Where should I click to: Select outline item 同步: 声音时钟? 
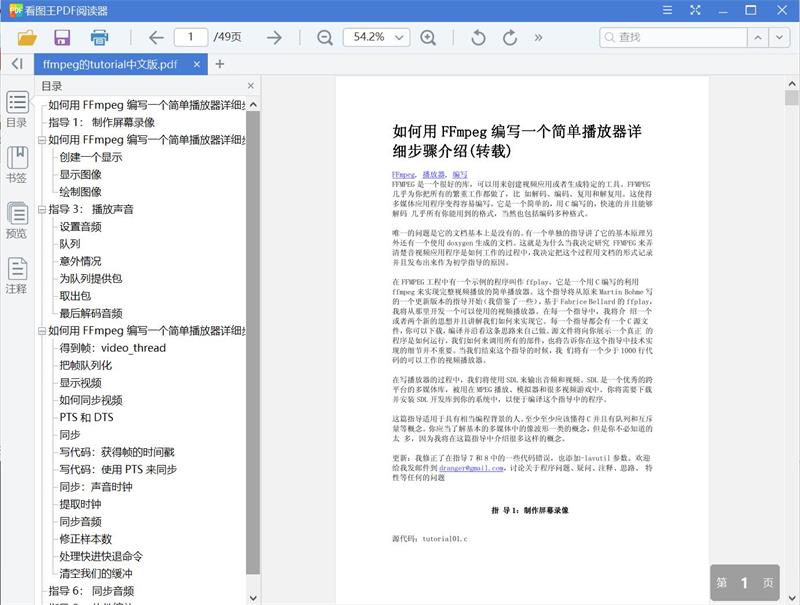click(96, 487)
